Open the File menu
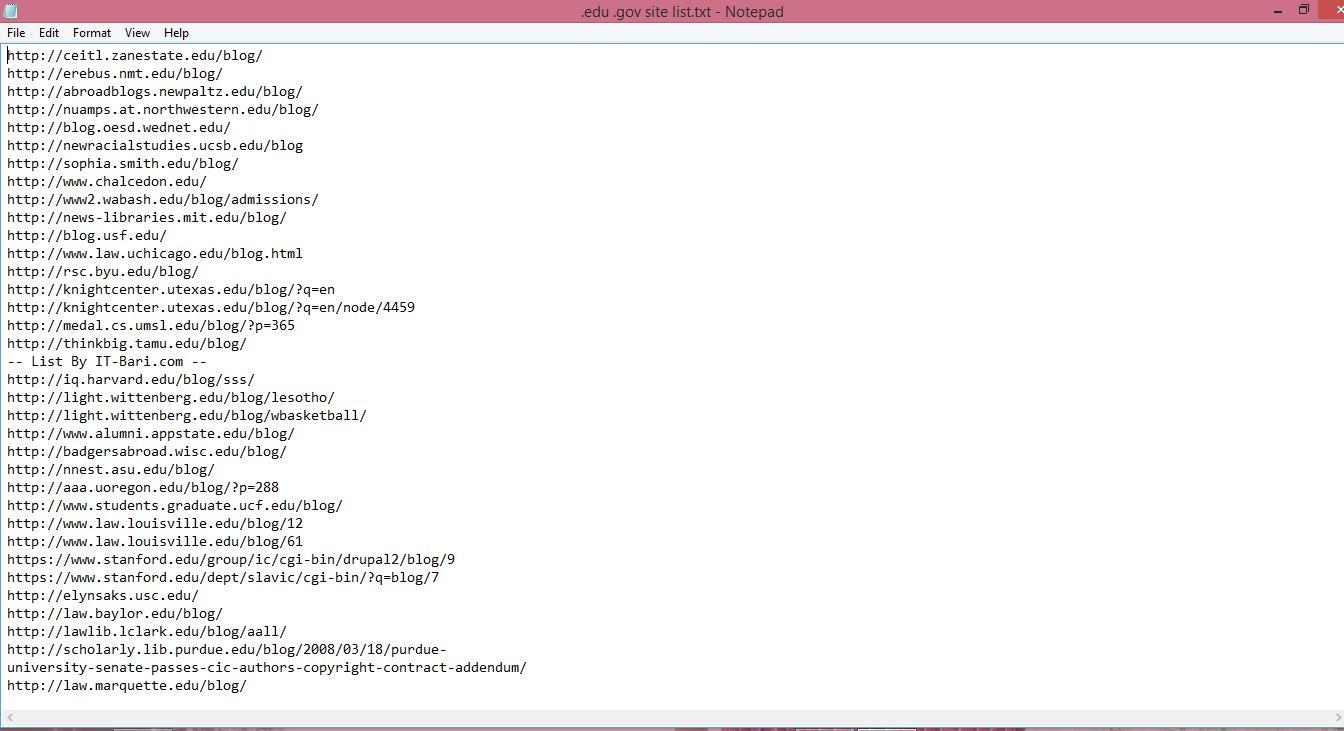 [x=16, y=33]
